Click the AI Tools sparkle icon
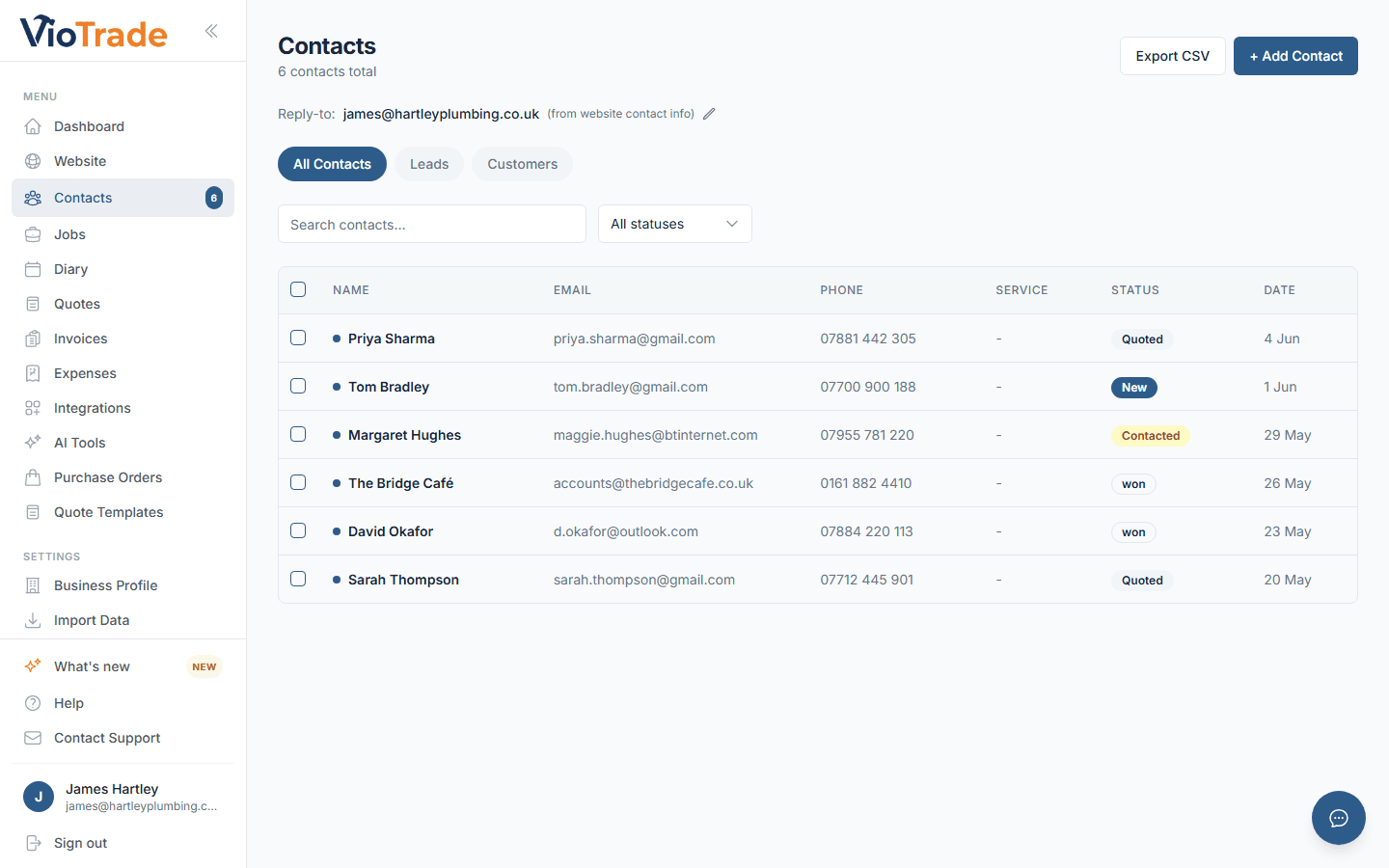Image resolution: width=1389 pixels, height=868 pixels. (33, 443)
